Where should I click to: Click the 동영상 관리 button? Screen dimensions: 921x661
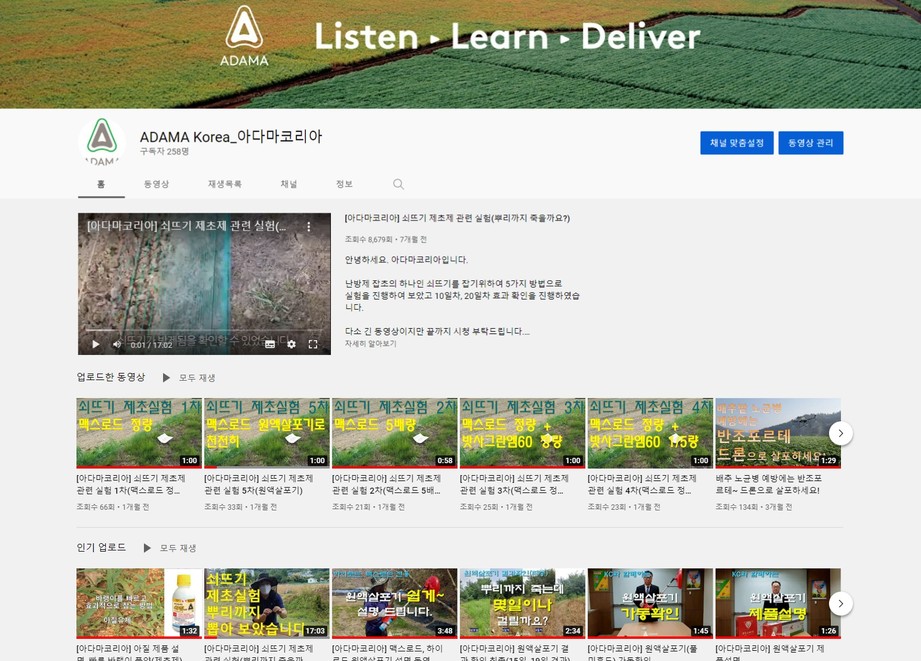[x=811, y=143]
